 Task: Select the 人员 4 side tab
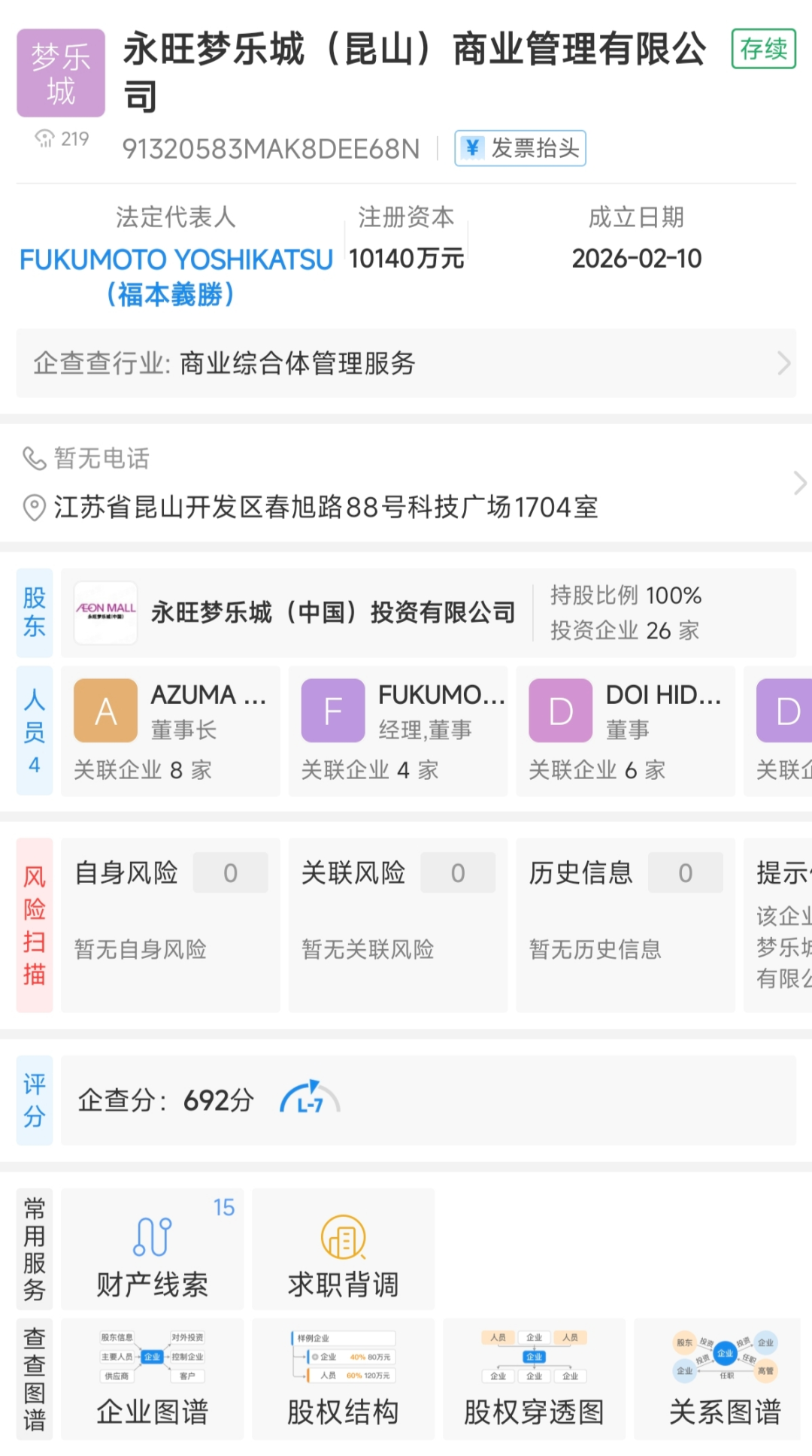point(35,730)
